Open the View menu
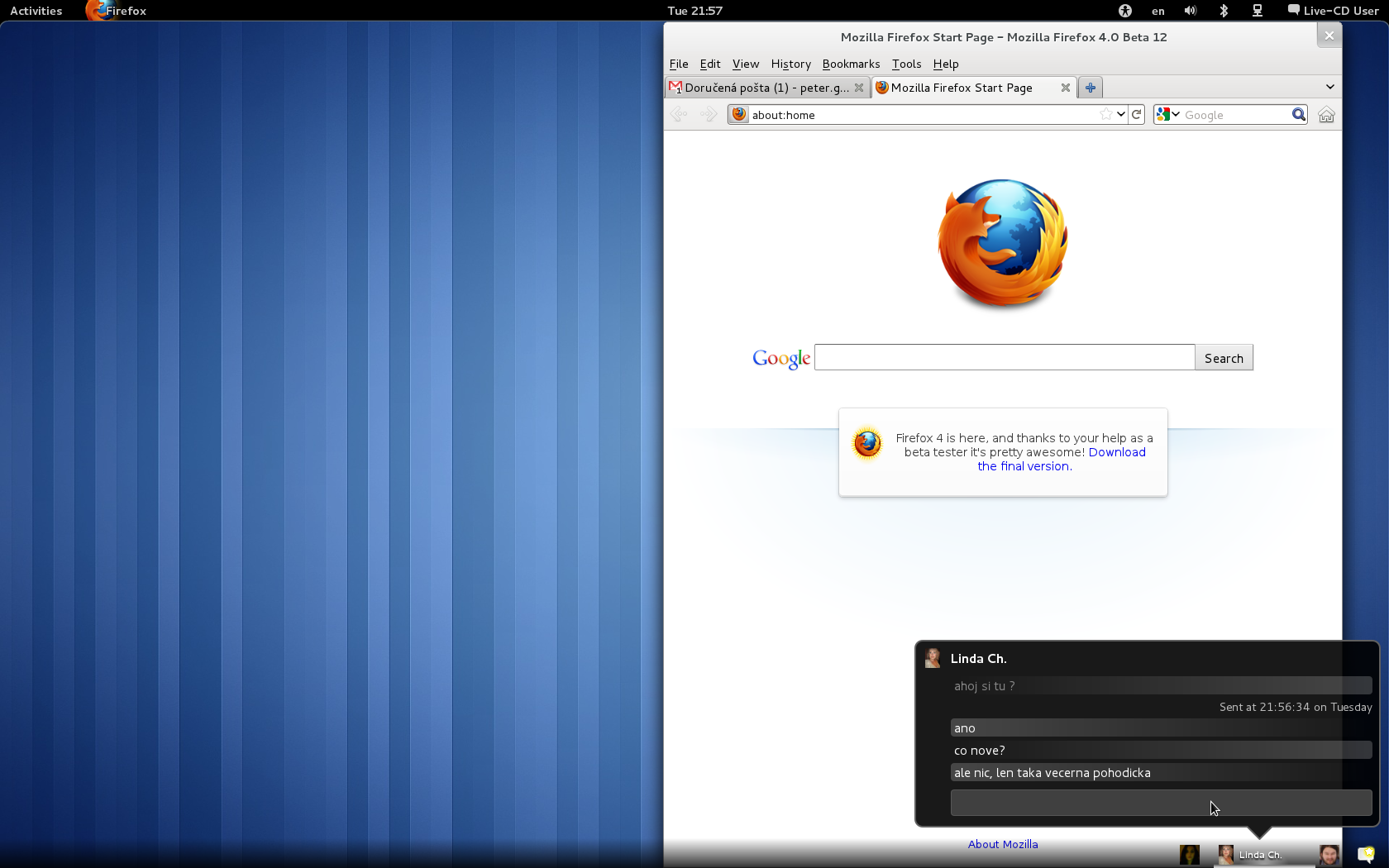The width and height of the screenshot is (1389, 868). click(x=746, y=64)
